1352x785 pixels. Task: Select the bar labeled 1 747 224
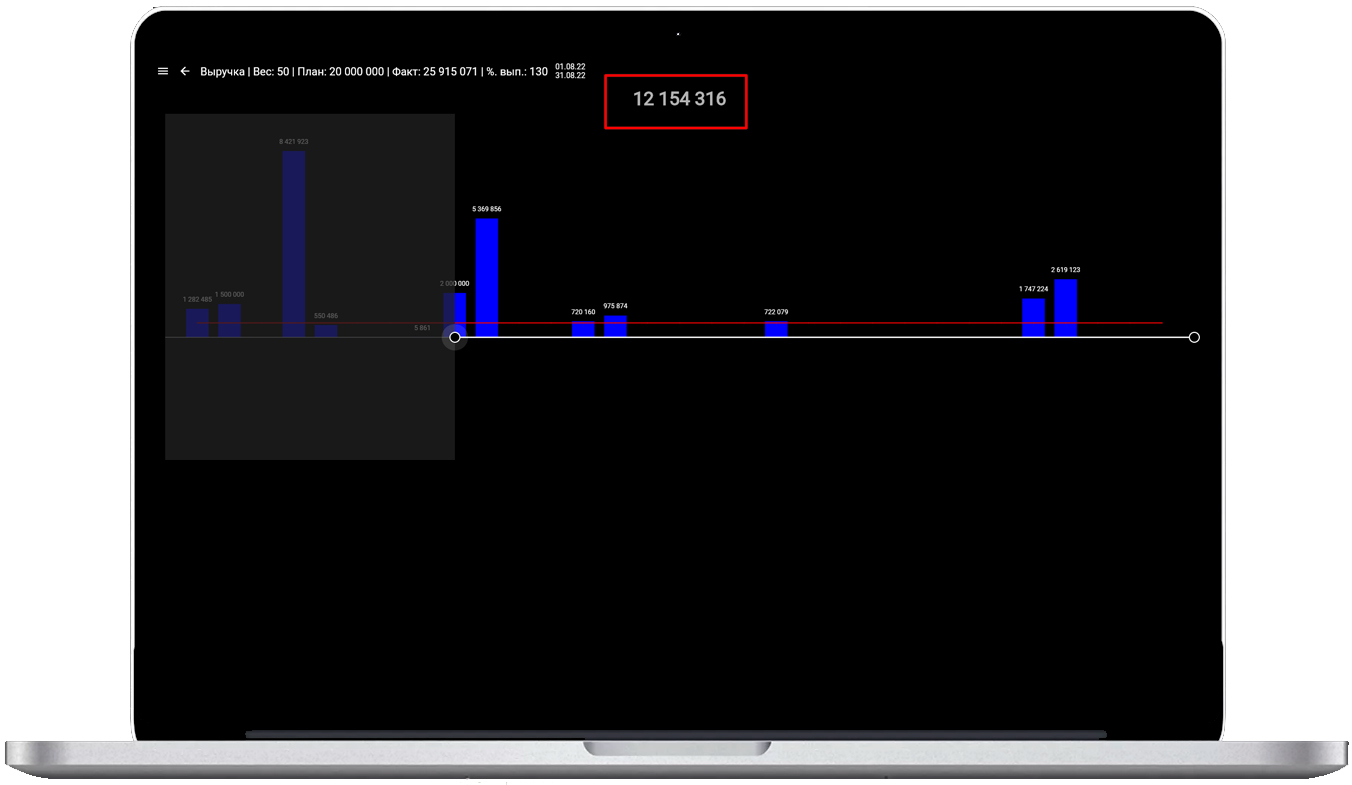coord(1033,317)
